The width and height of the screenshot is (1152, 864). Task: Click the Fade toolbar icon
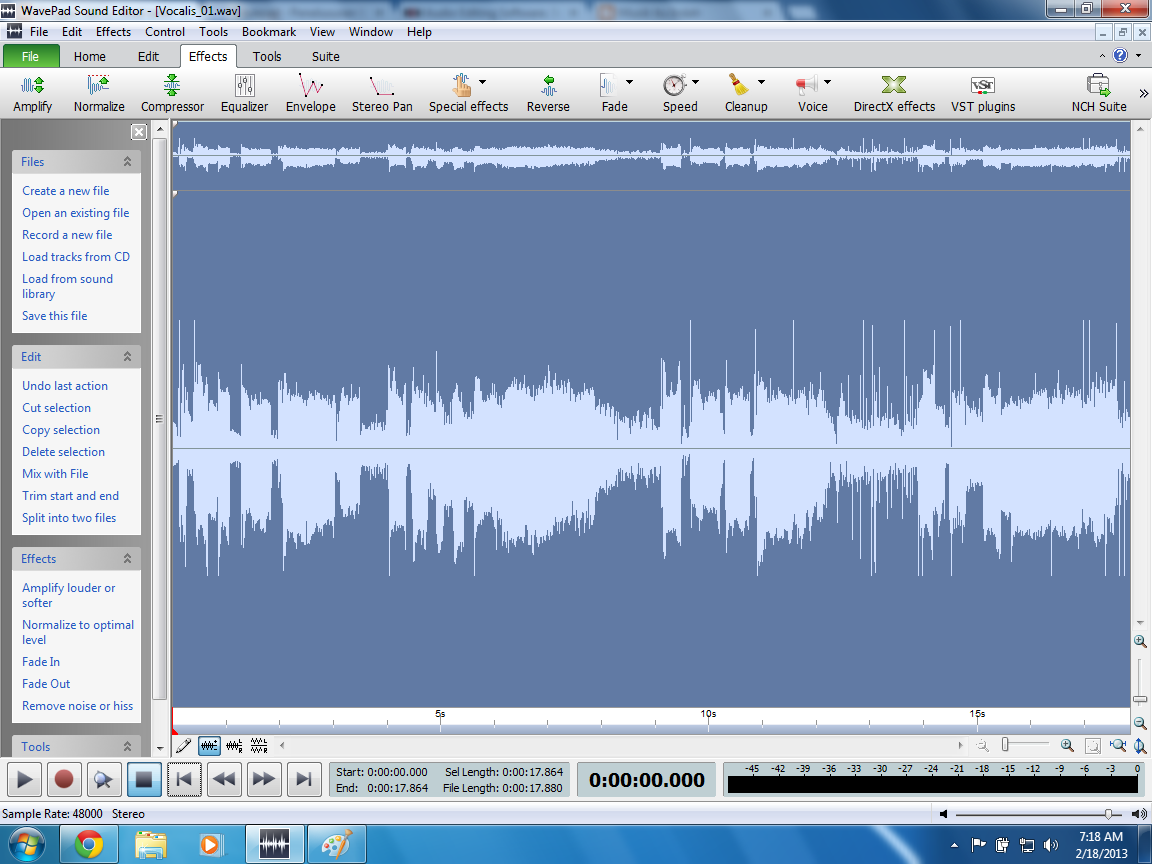(x=608, y=85)
